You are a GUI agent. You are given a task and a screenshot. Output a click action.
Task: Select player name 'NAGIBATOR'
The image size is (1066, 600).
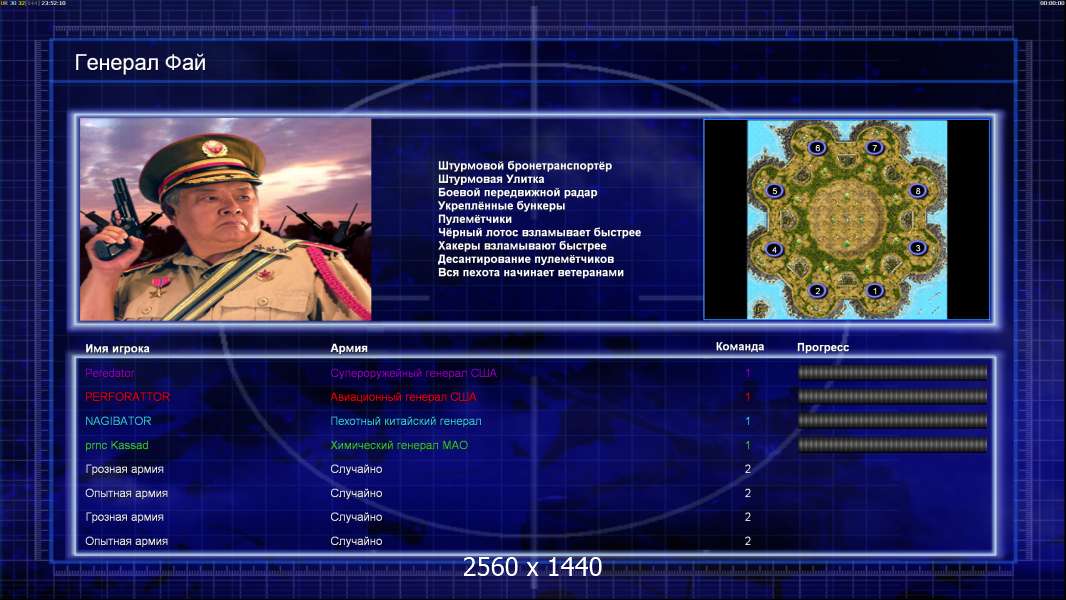[118, 421]
